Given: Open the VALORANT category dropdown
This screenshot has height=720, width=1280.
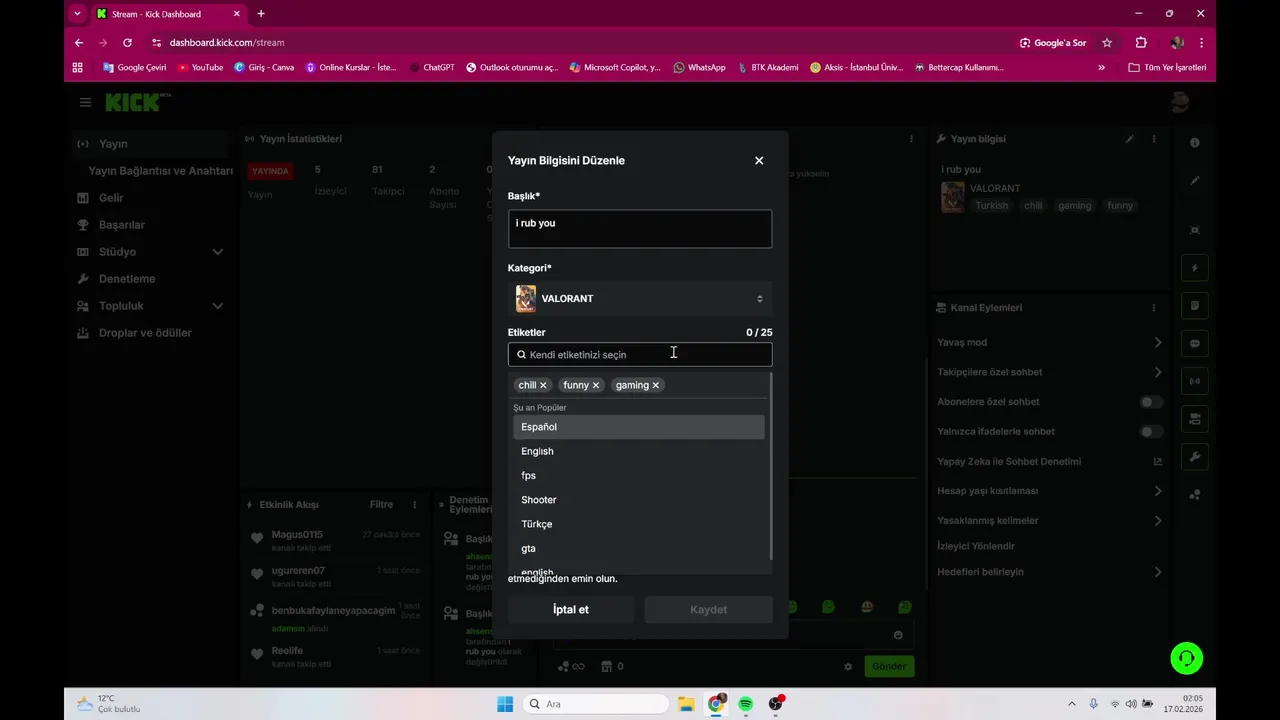Looking at the screenshot, I should click(640, 298).
